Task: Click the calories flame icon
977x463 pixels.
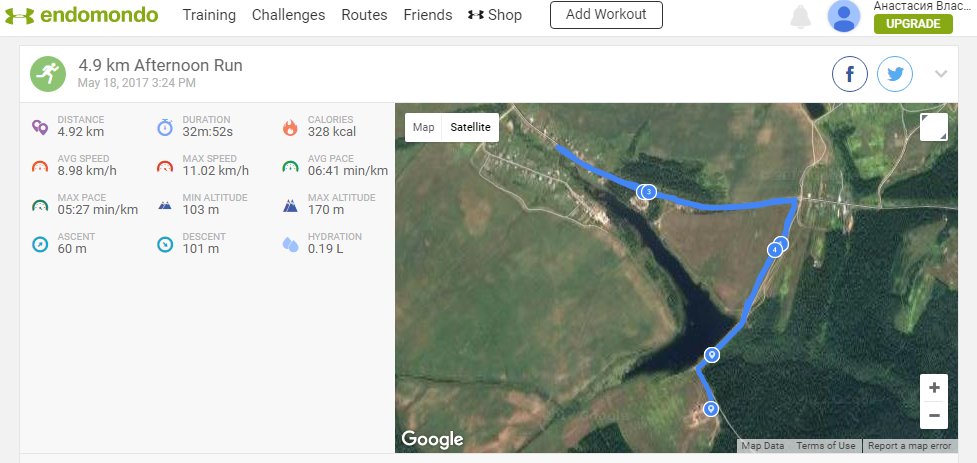Action: (x=290, y=127)
